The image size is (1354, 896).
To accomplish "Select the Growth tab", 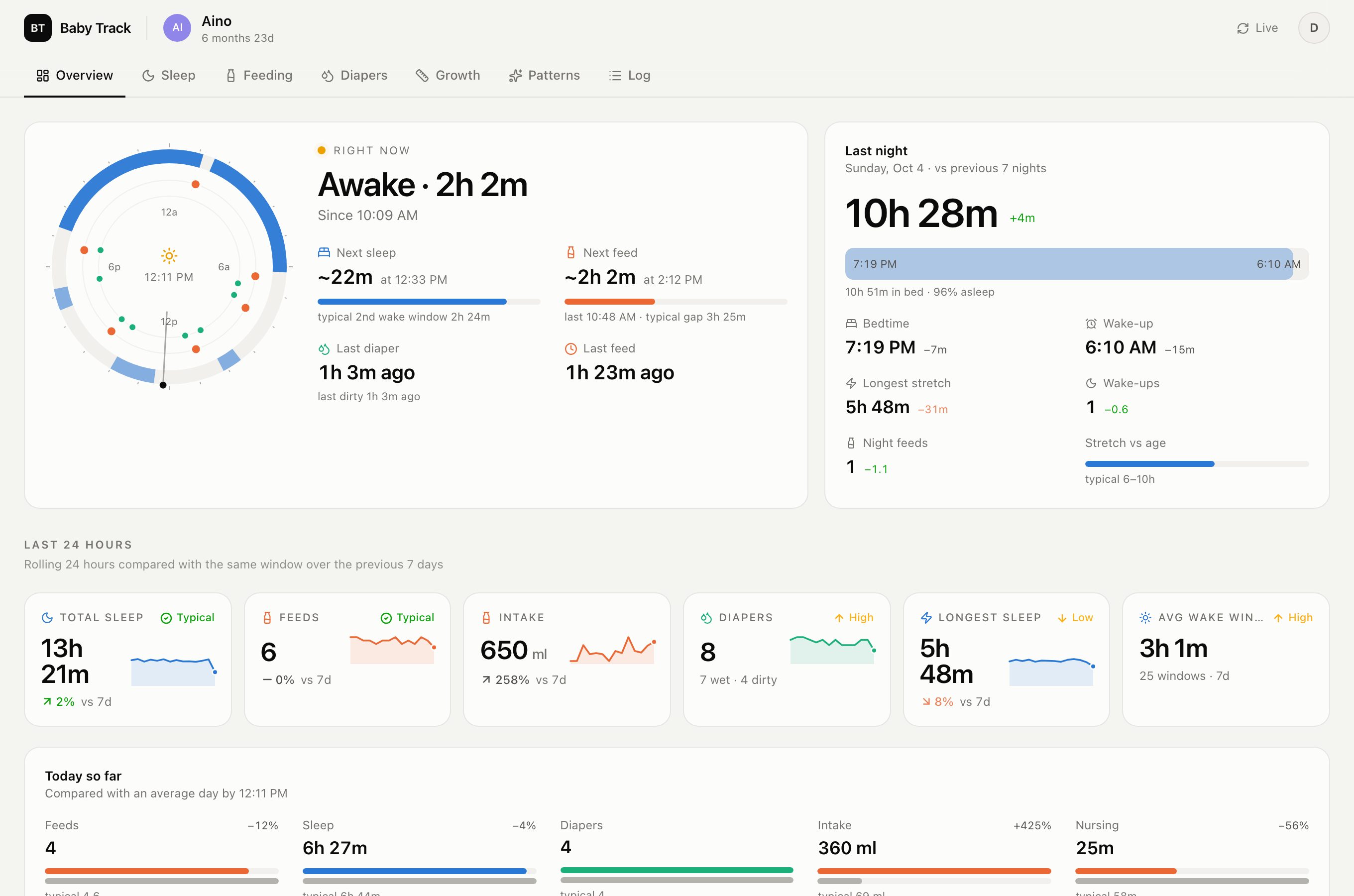I will tap(448, 76).
